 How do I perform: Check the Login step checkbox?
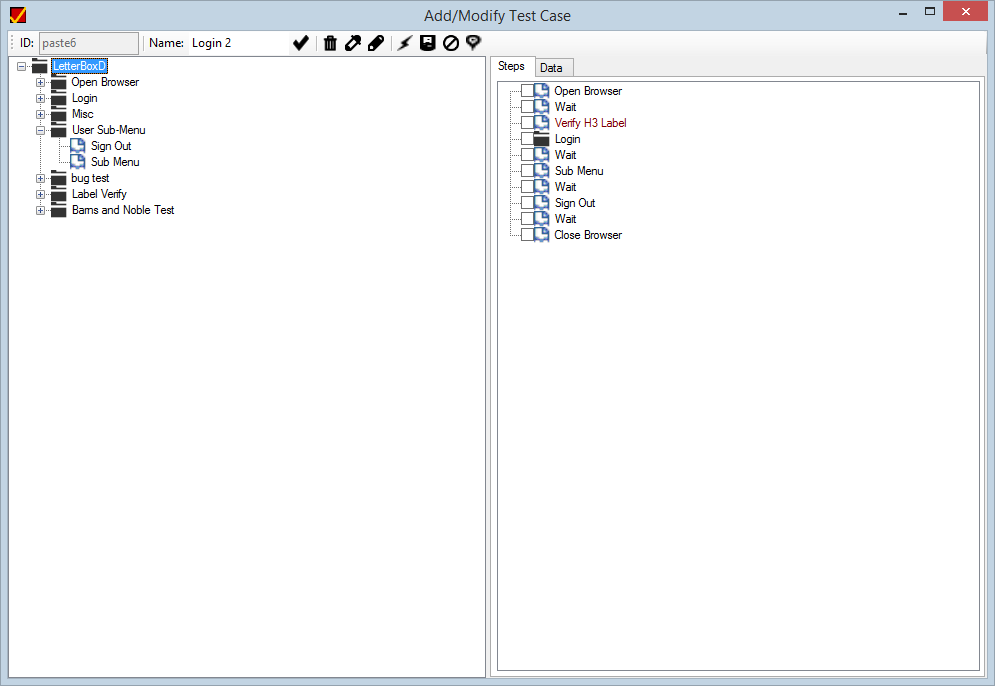(x=527, y=139)
